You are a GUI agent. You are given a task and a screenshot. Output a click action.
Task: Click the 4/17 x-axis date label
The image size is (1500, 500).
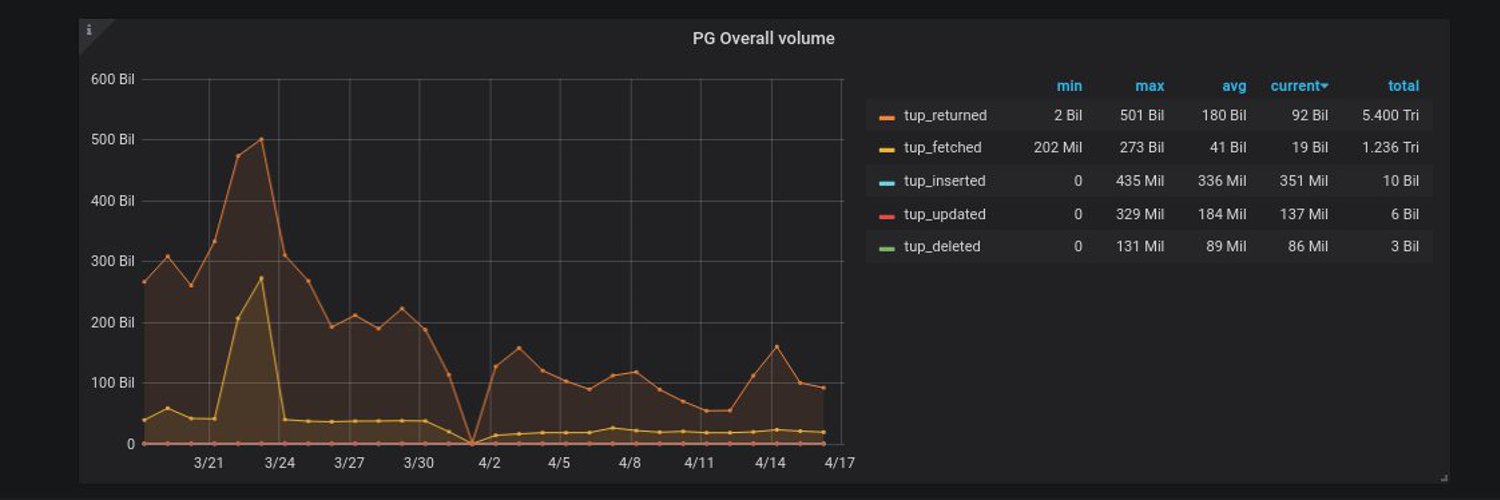click(x=840, y=463)
